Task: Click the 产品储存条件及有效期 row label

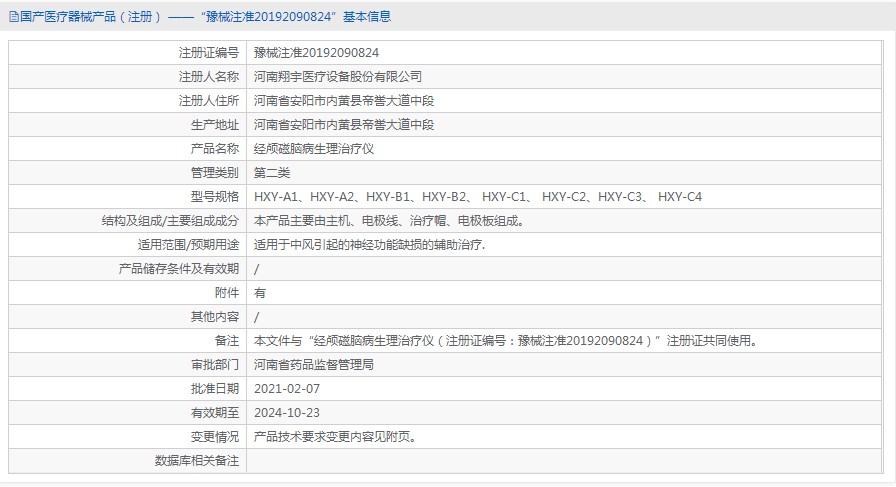Action: [179, 269]
